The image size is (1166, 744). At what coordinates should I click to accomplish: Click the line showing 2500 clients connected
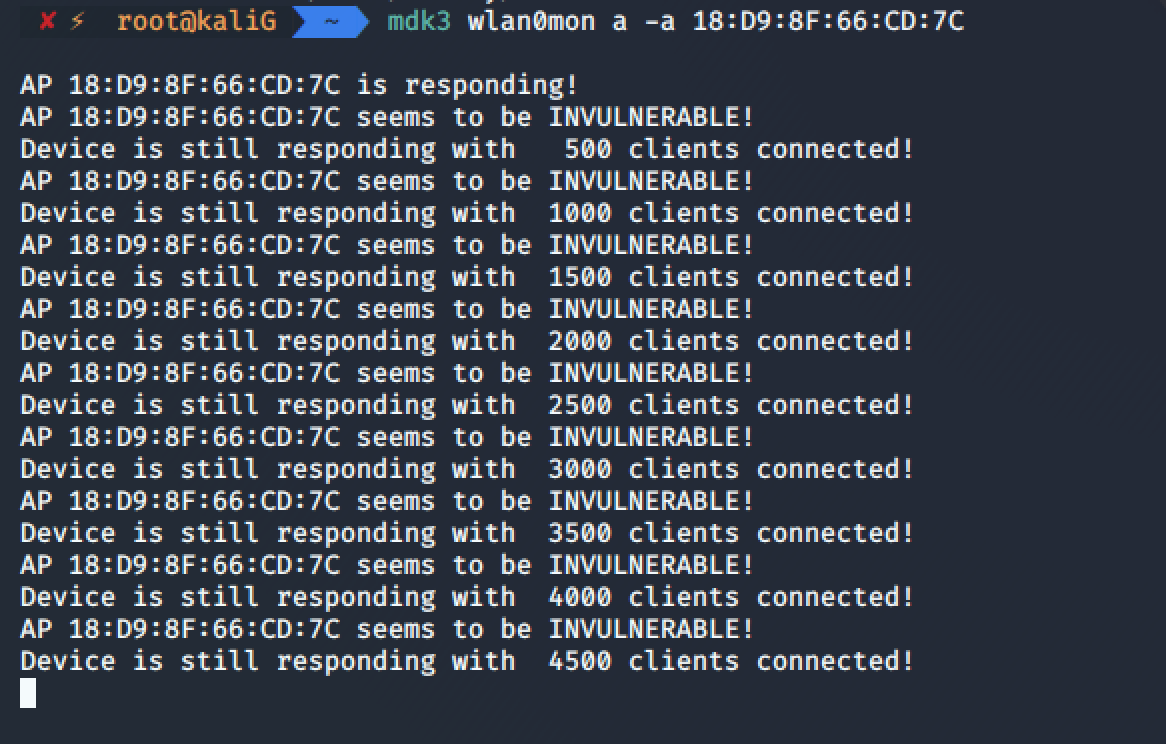click(466, 404)
